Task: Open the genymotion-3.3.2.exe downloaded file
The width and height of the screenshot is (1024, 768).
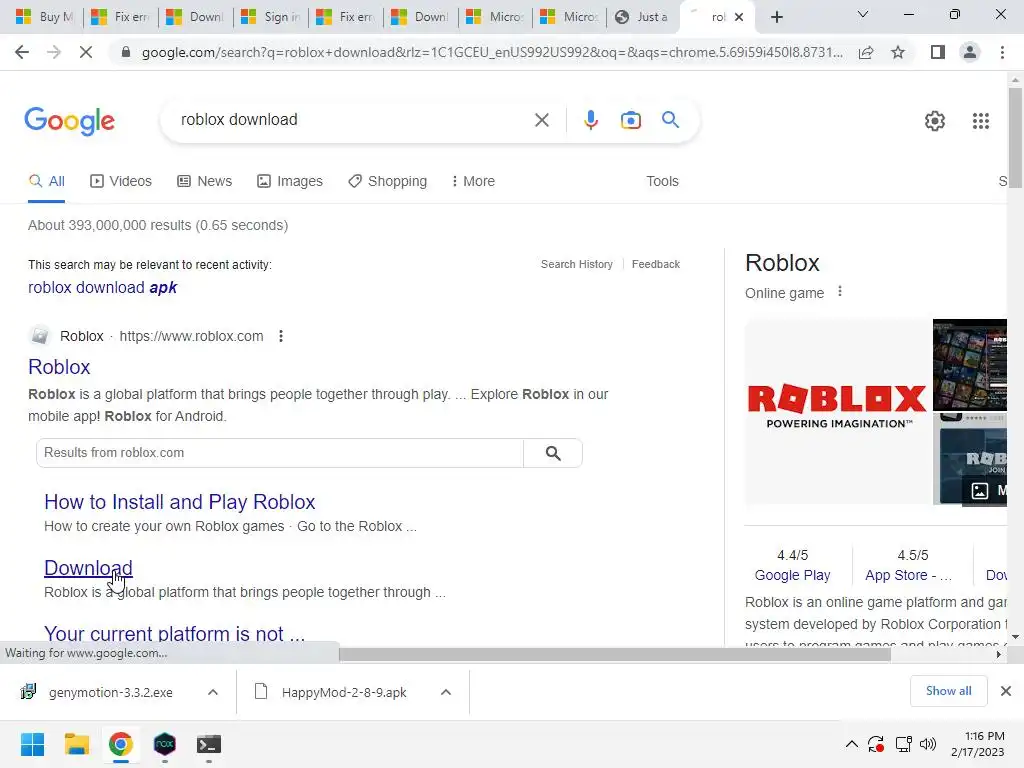Action: pyautogui.click(x=110, y=692)
